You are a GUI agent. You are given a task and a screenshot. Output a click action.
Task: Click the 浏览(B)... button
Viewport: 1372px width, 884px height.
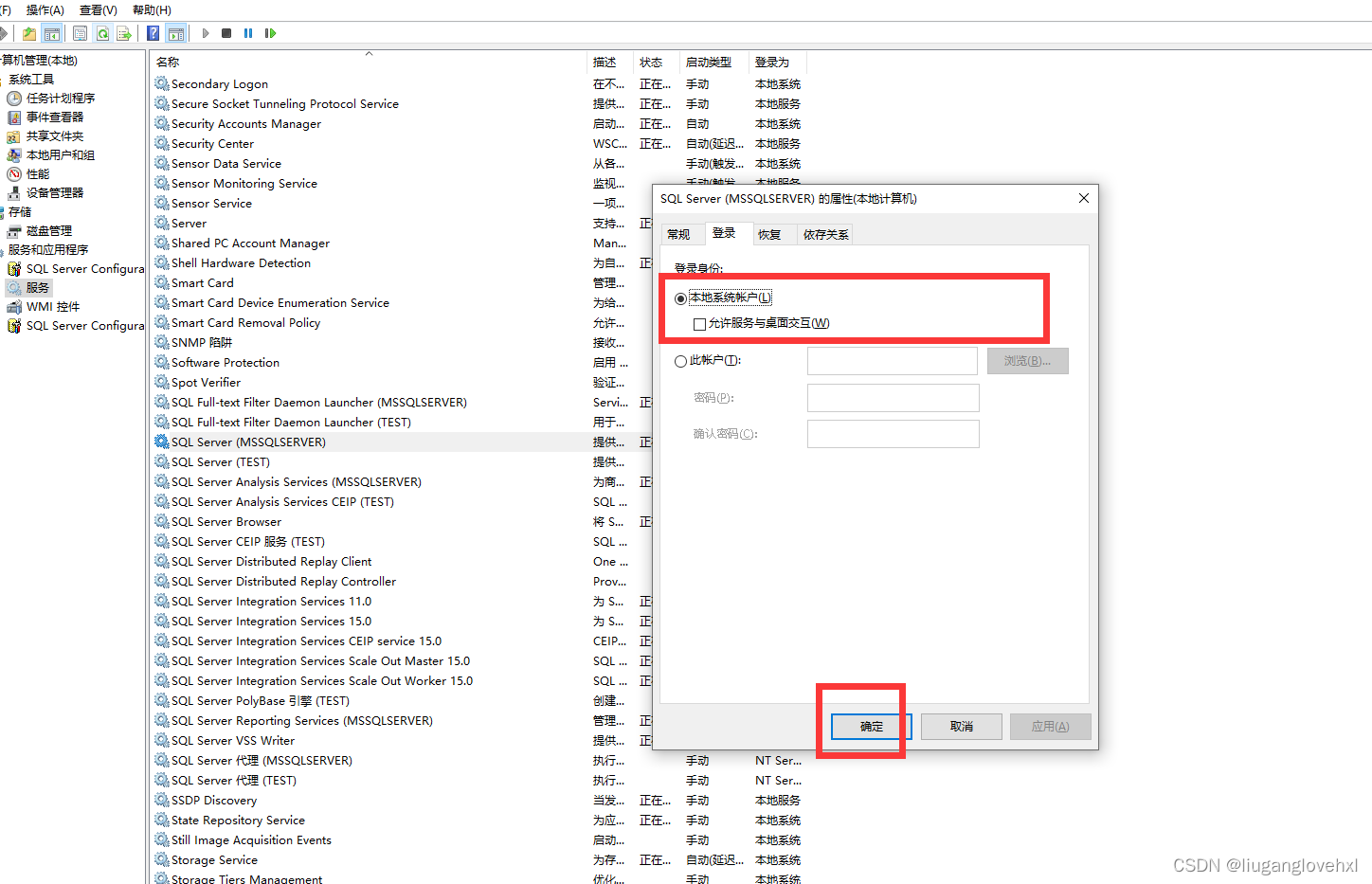coord(1028,361)
